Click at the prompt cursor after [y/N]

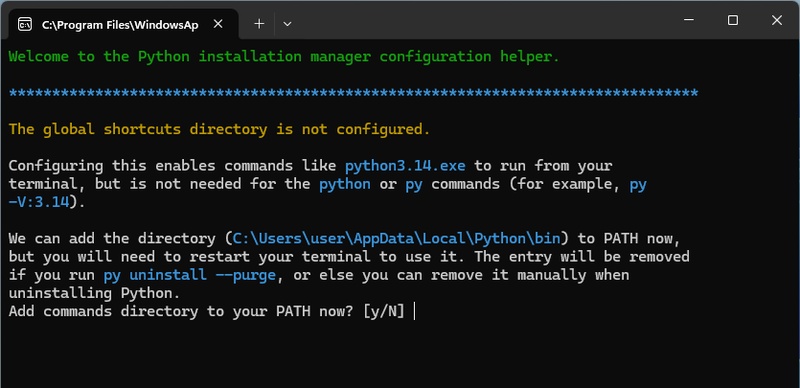(415, 311)
